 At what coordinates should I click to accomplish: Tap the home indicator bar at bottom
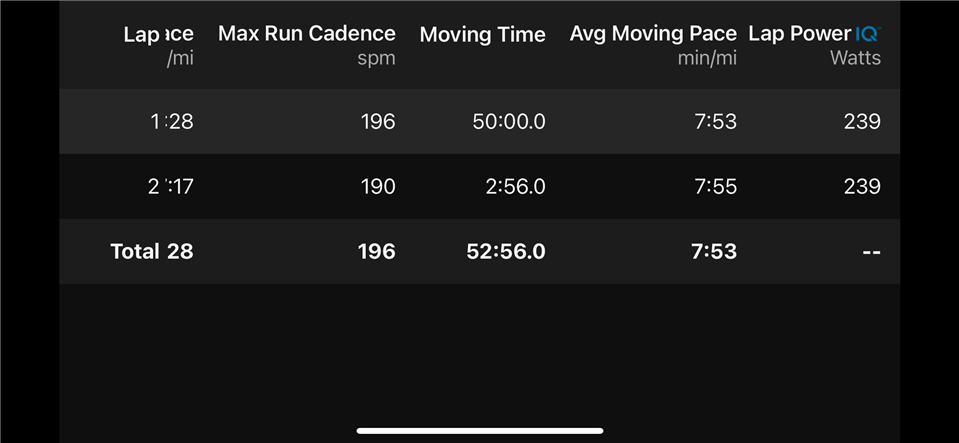480,431
